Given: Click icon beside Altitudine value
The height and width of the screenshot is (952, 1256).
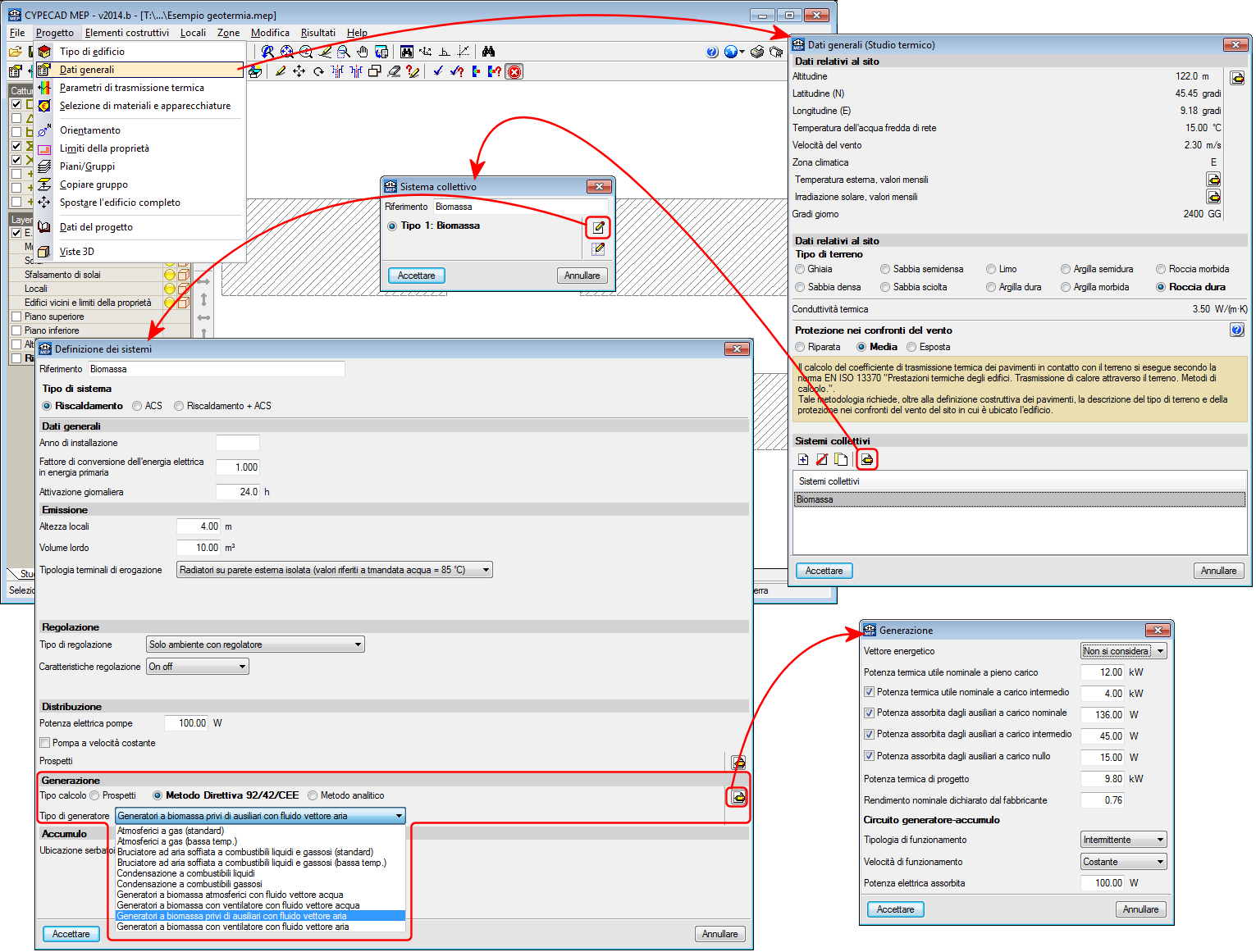Looking at the screenshot, I should point(1237,78).
